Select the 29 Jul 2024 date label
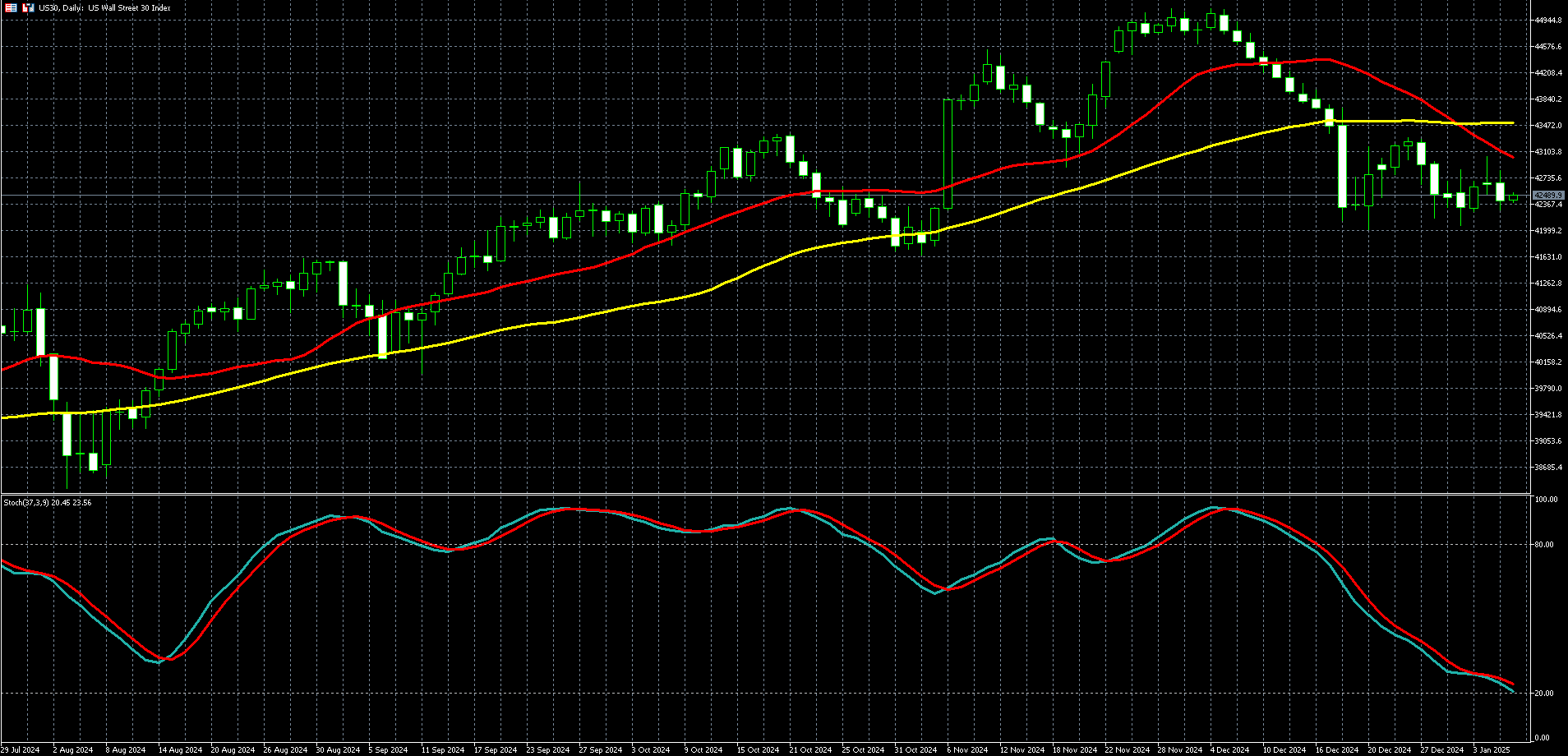1568x756 pixels. [21, 749]
